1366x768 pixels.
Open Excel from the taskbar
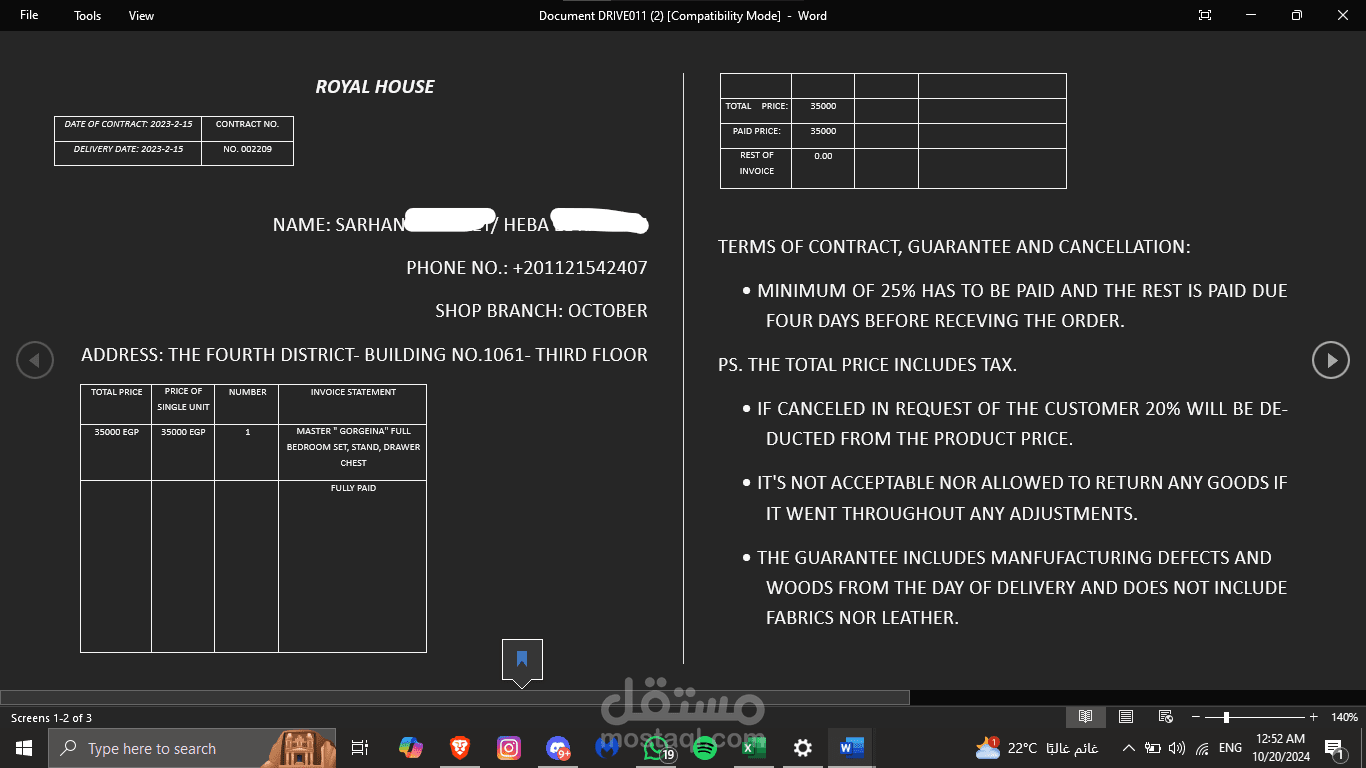(754, 748)
